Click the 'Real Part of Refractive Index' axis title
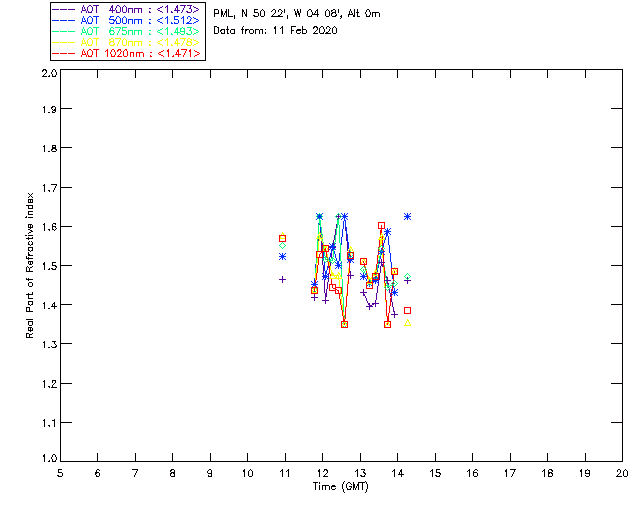The width and height of the screenshot is (640, 512). (30, 265)
